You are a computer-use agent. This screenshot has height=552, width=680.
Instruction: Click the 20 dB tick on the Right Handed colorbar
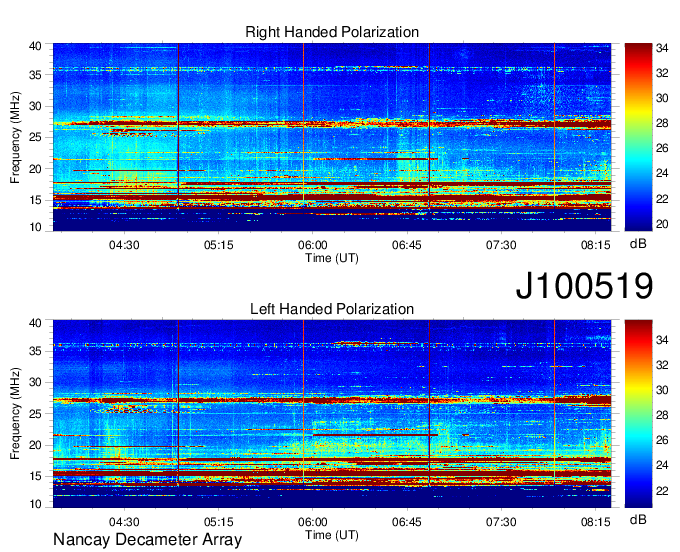point(662,224)
